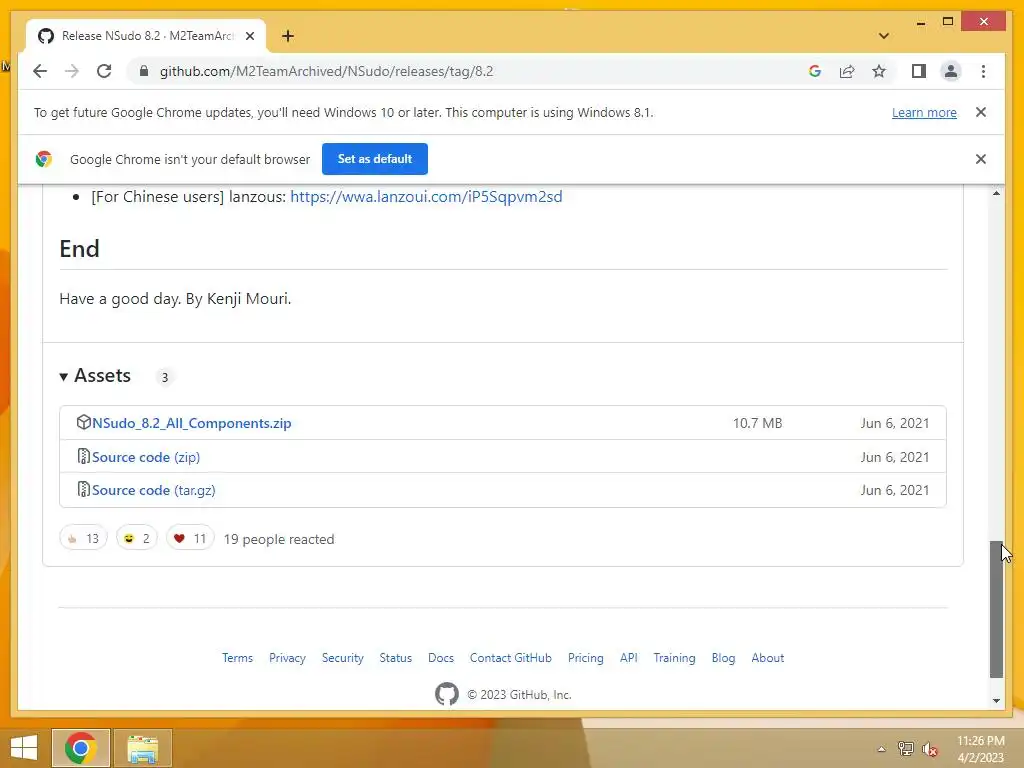
Task: View site information via the lock icon
Action: click(144, 71)
